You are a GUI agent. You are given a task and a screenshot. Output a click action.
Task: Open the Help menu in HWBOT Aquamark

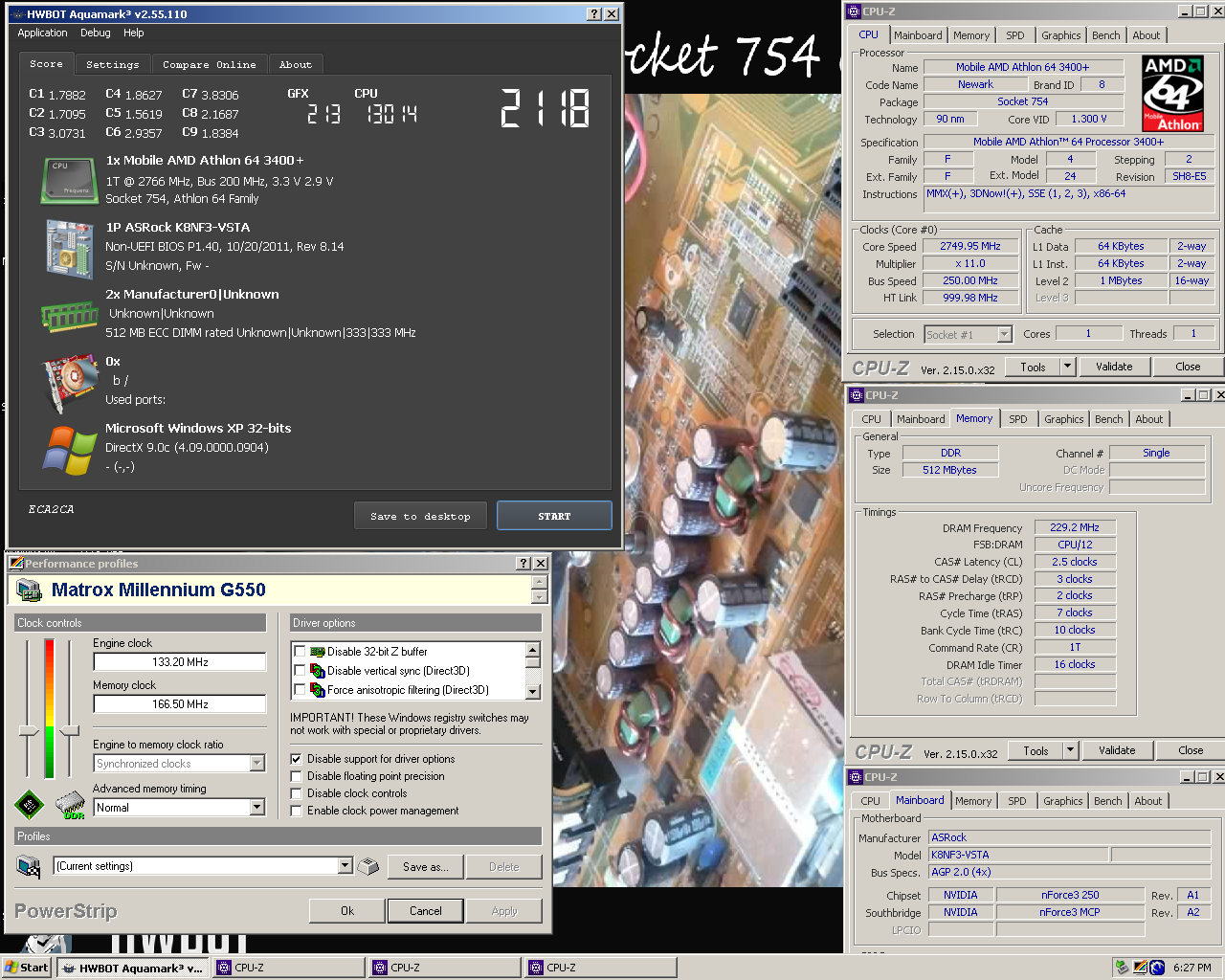click(134, 33)
